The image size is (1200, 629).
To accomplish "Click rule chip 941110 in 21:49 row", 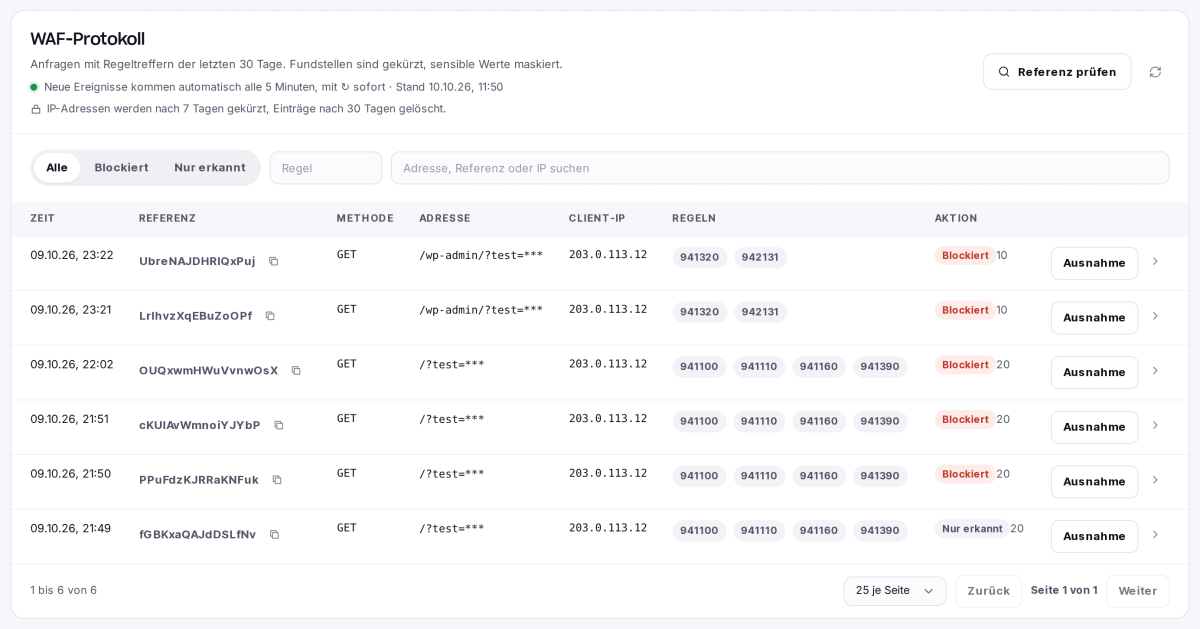I will [759, 531].
